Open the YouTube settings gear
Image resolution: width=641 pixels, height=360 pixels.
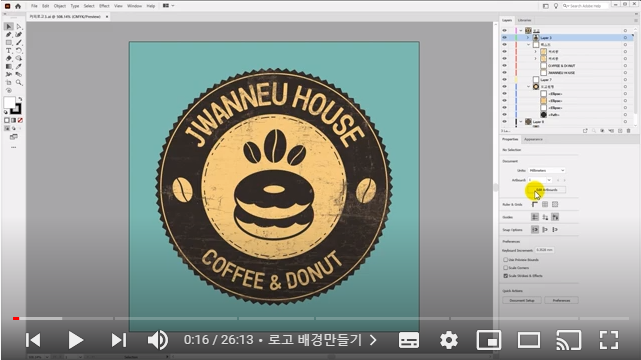coord(448,340)
